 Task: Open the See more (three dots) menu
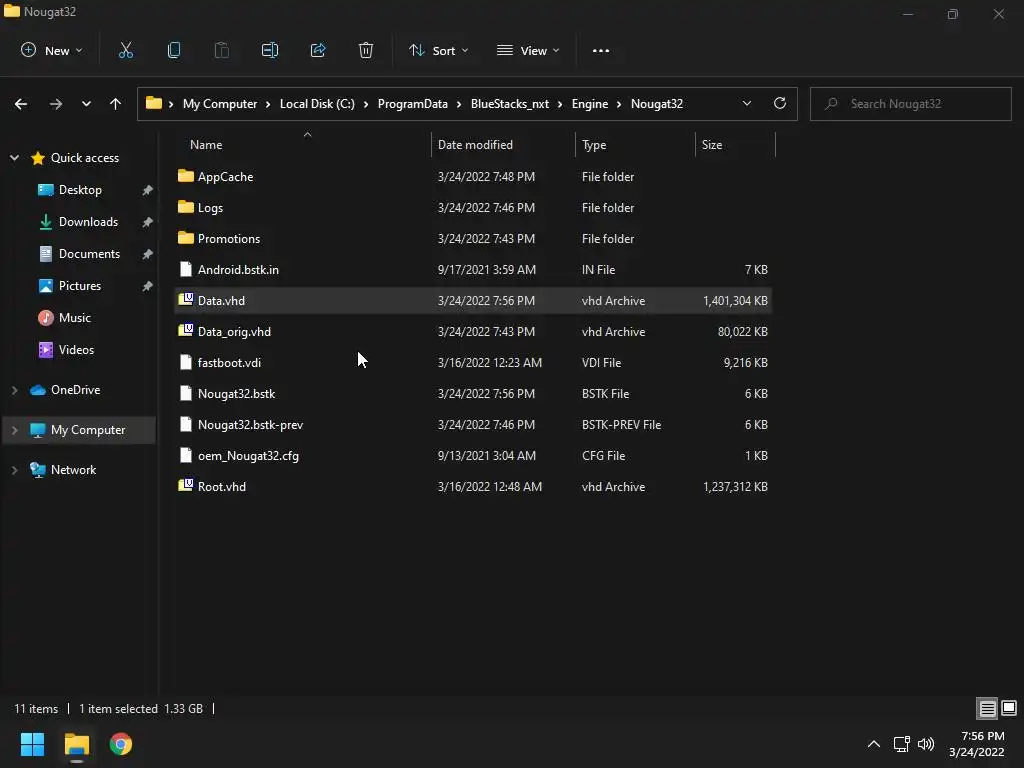pos(601,50)
